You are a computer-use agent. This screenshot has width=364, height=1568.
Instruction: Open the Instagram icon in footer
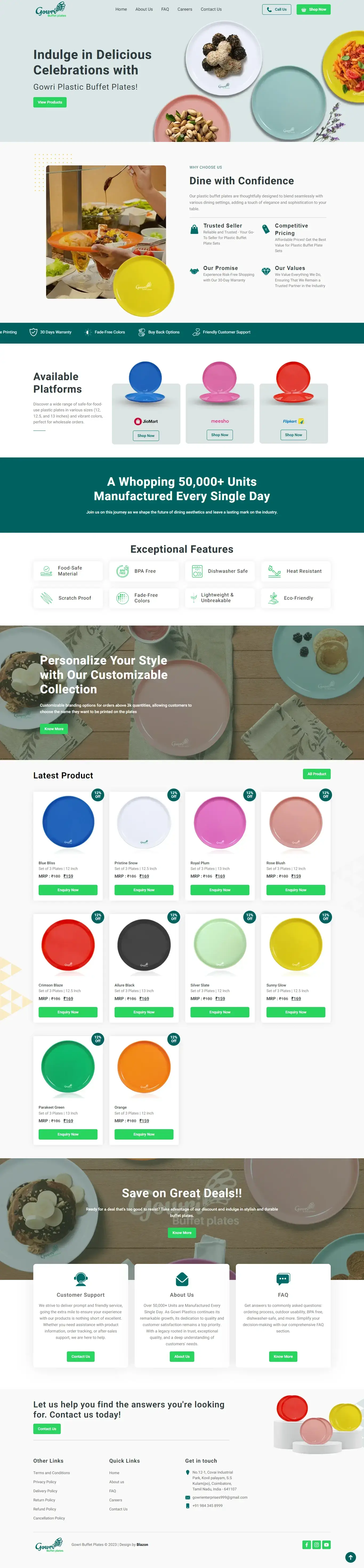tap(317, 1544)
